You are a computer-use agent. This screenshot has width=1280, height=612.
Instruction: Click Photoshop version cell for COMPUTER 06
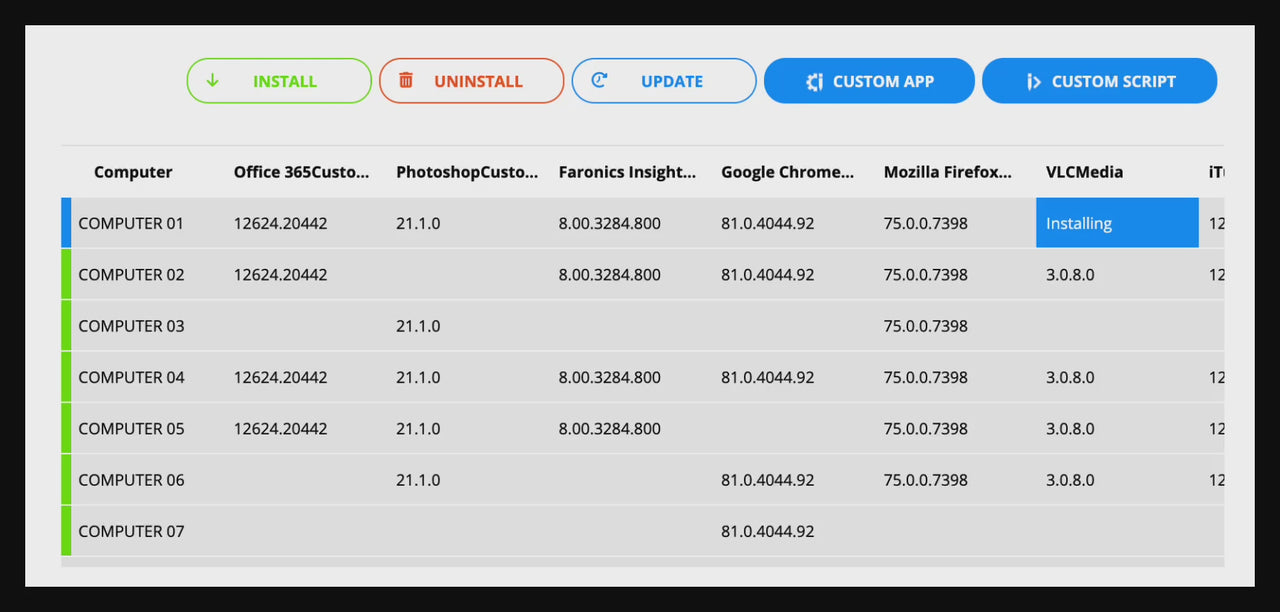(x=418, y=480)
